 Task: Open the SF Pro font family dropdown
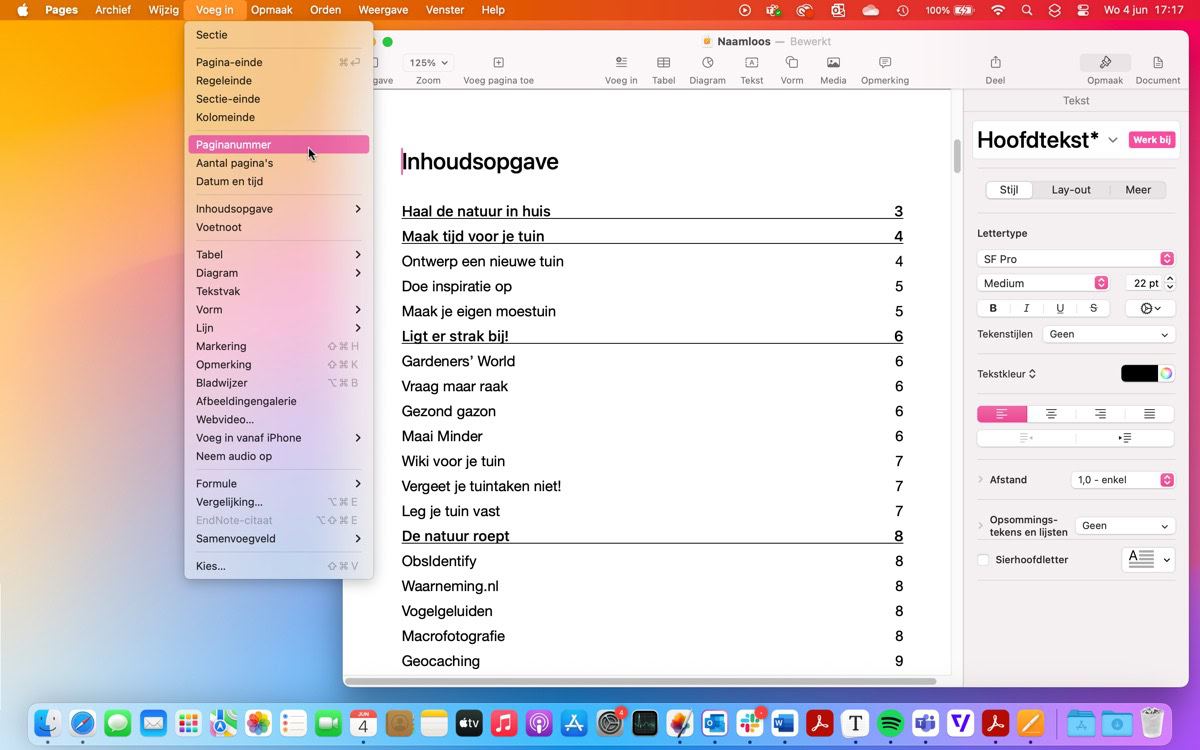tap(1075, 258)
